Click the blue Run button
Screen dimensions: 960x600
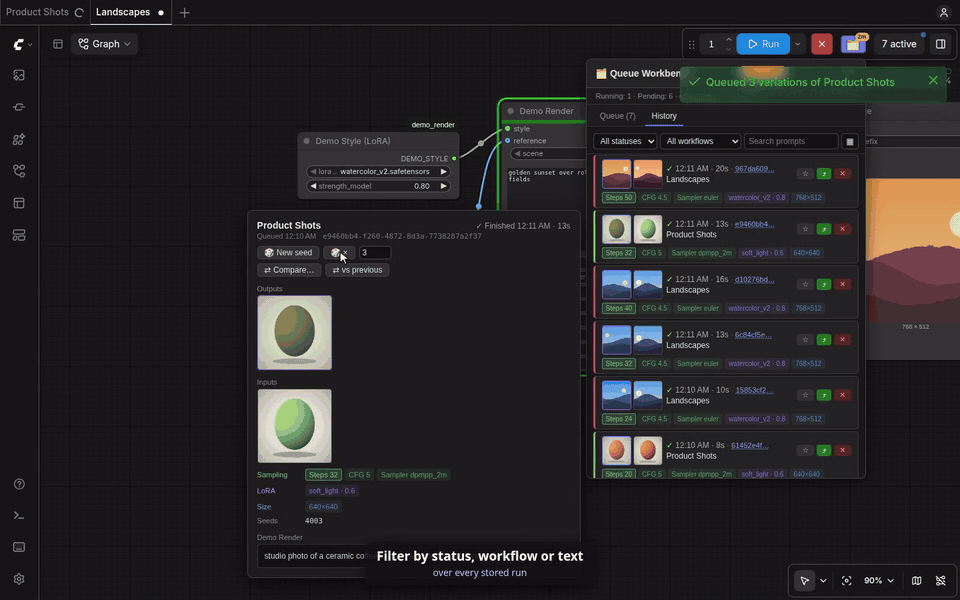click(x=763, y=44)
